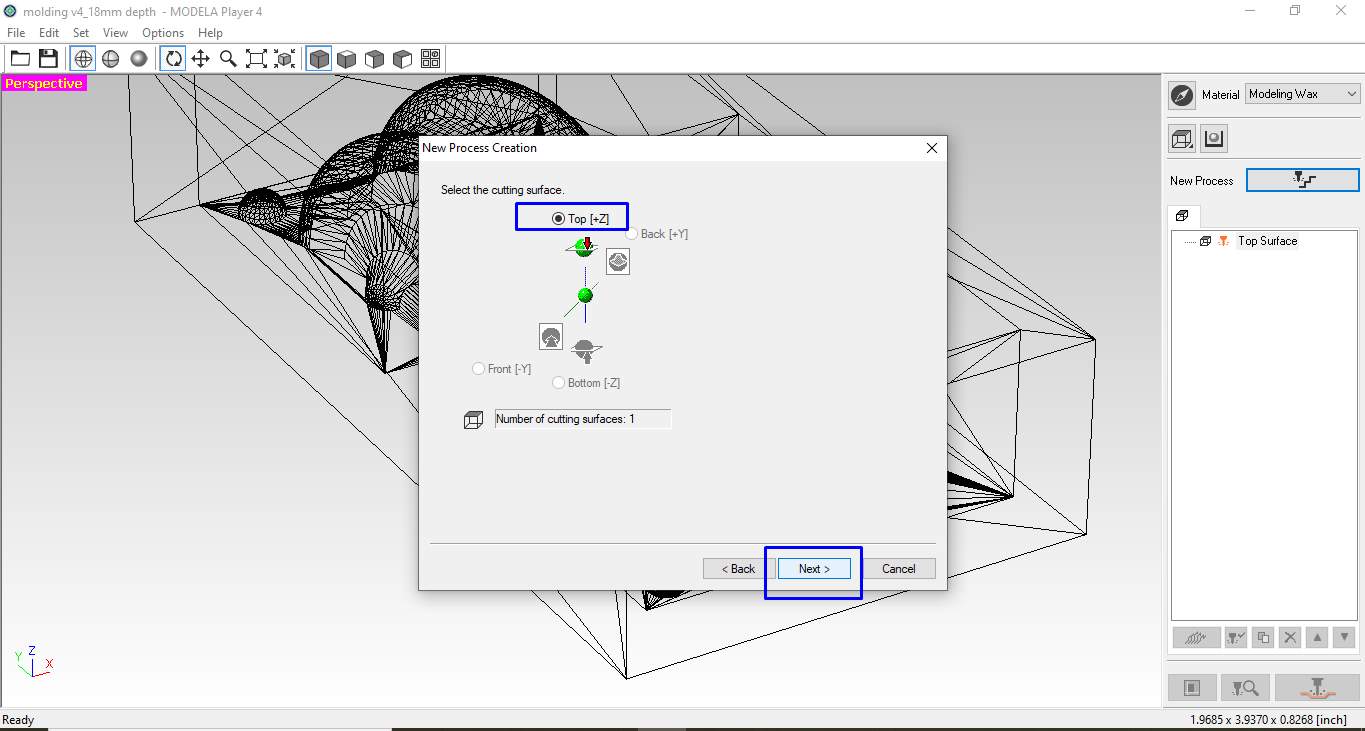Close the New Process Creation dialog
Image resolution: width=1365 pixels, height=731 pixels.
pos(932,148)
